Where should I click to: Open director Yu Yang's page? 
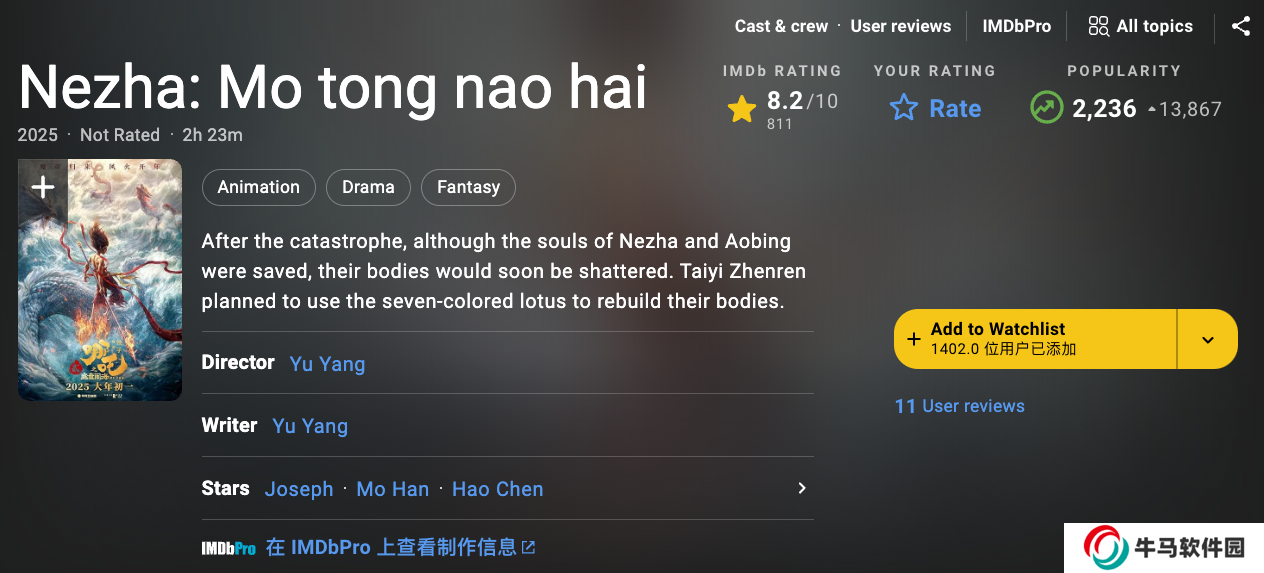(327, 364)
